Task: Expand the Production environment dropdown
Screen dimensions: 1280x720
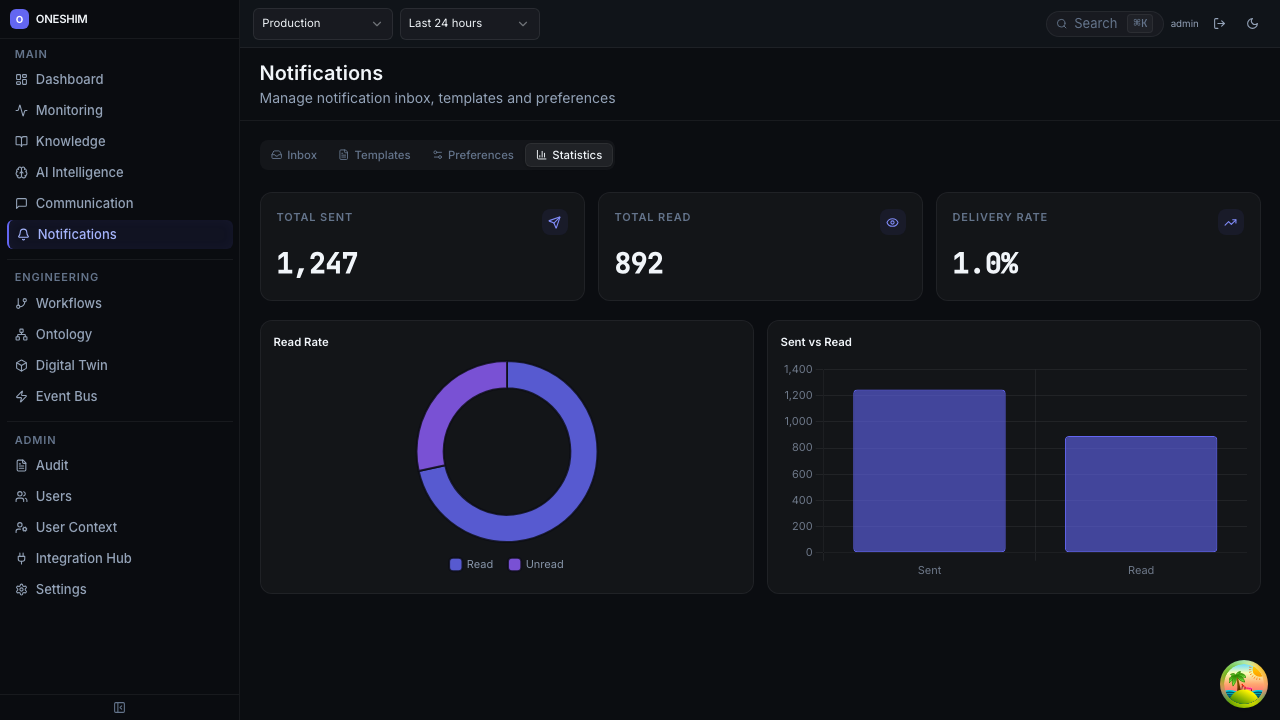Action: coord(322,24)
